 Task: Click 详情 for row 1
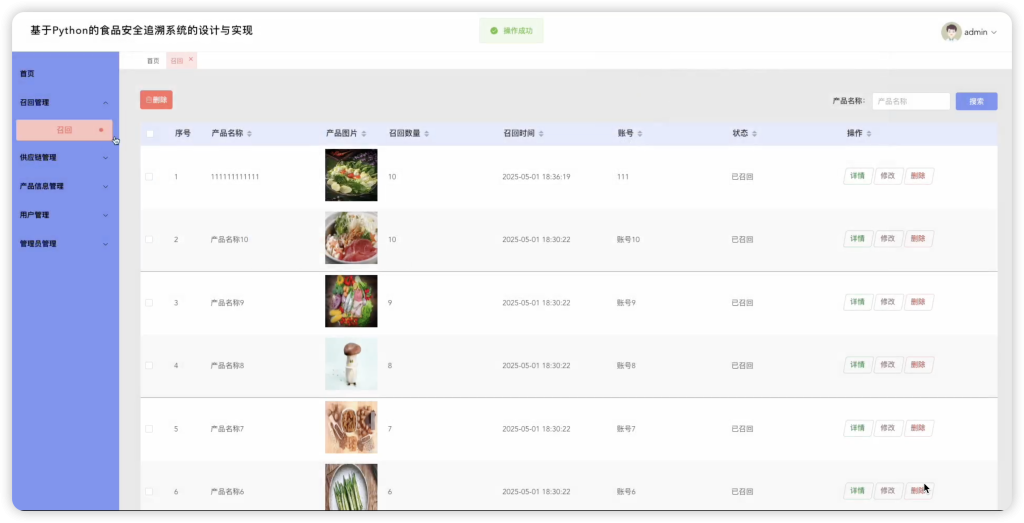pos(858,176)
